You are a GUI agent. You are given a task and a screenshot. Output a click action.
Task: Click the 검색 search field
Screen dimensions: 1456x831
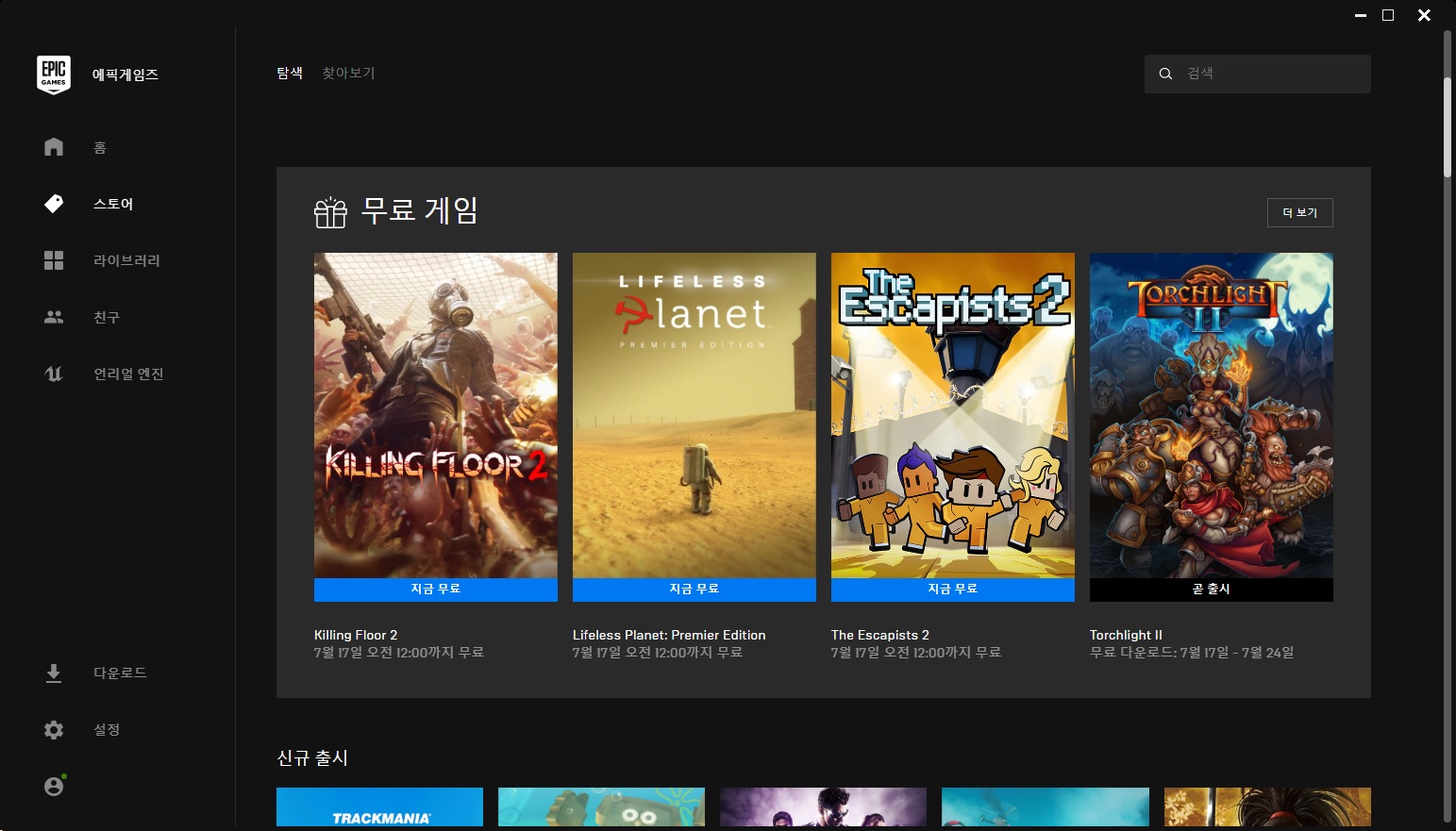(x=1258, y=74)
